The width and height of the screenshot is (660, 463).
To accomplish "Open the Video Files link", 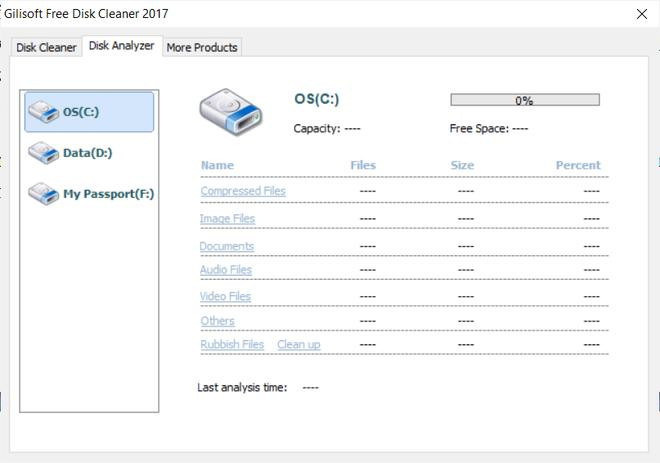I will [x=225, y=296].
